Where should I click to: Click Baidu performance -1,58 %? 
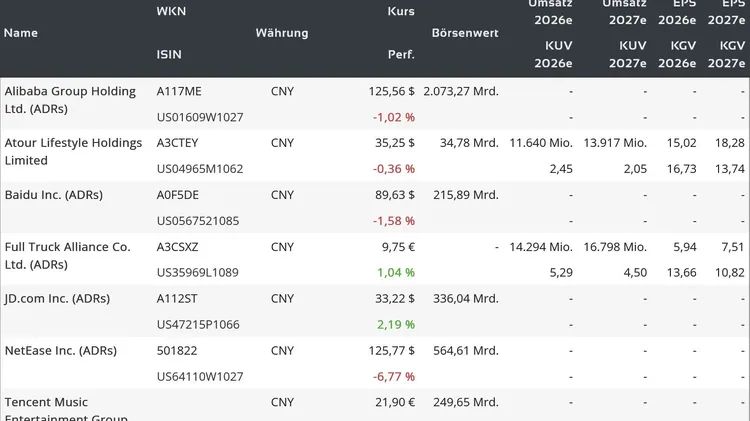tap(394, 221)
